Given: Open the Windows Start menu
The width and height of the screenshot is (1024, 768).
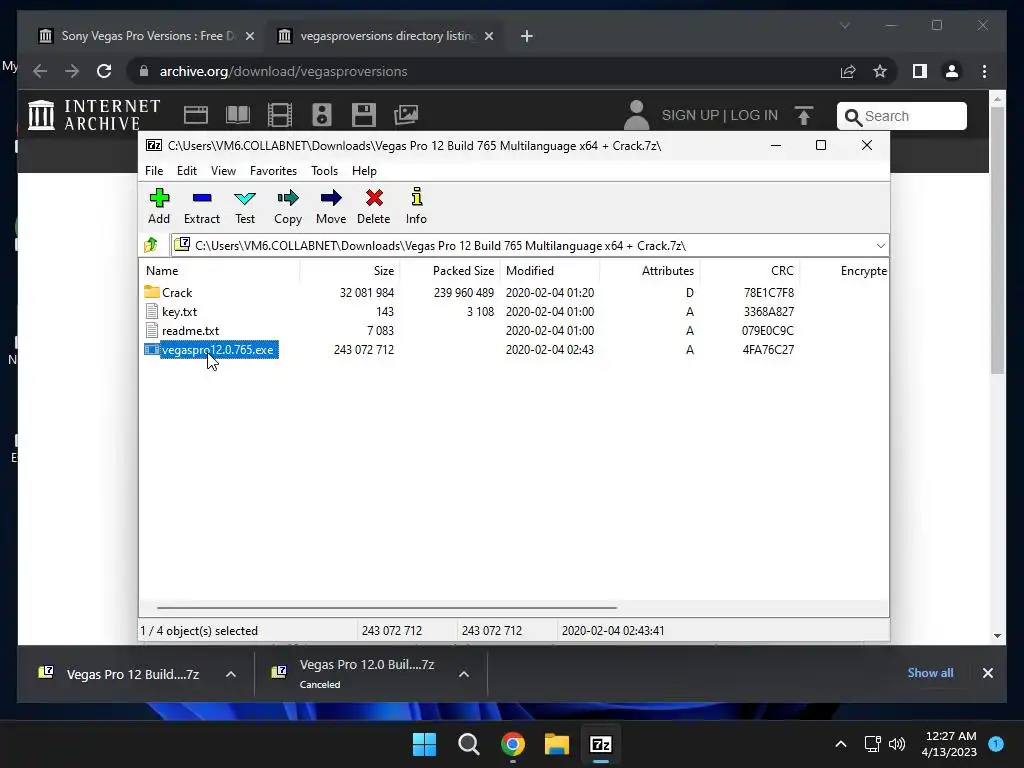Looking at the screenshot, I should tap(424, 744).
